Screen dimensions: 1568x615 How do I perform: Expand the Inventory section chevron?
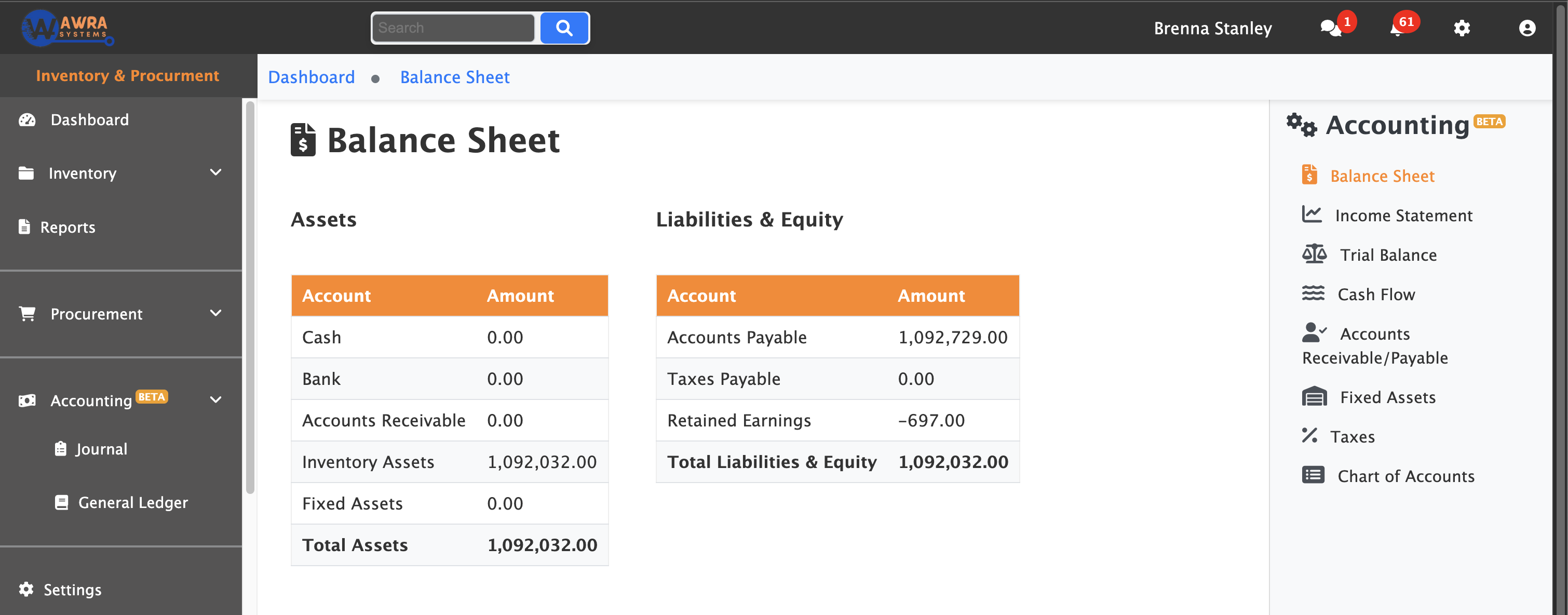pyautogui.click(x=216, y=173)
